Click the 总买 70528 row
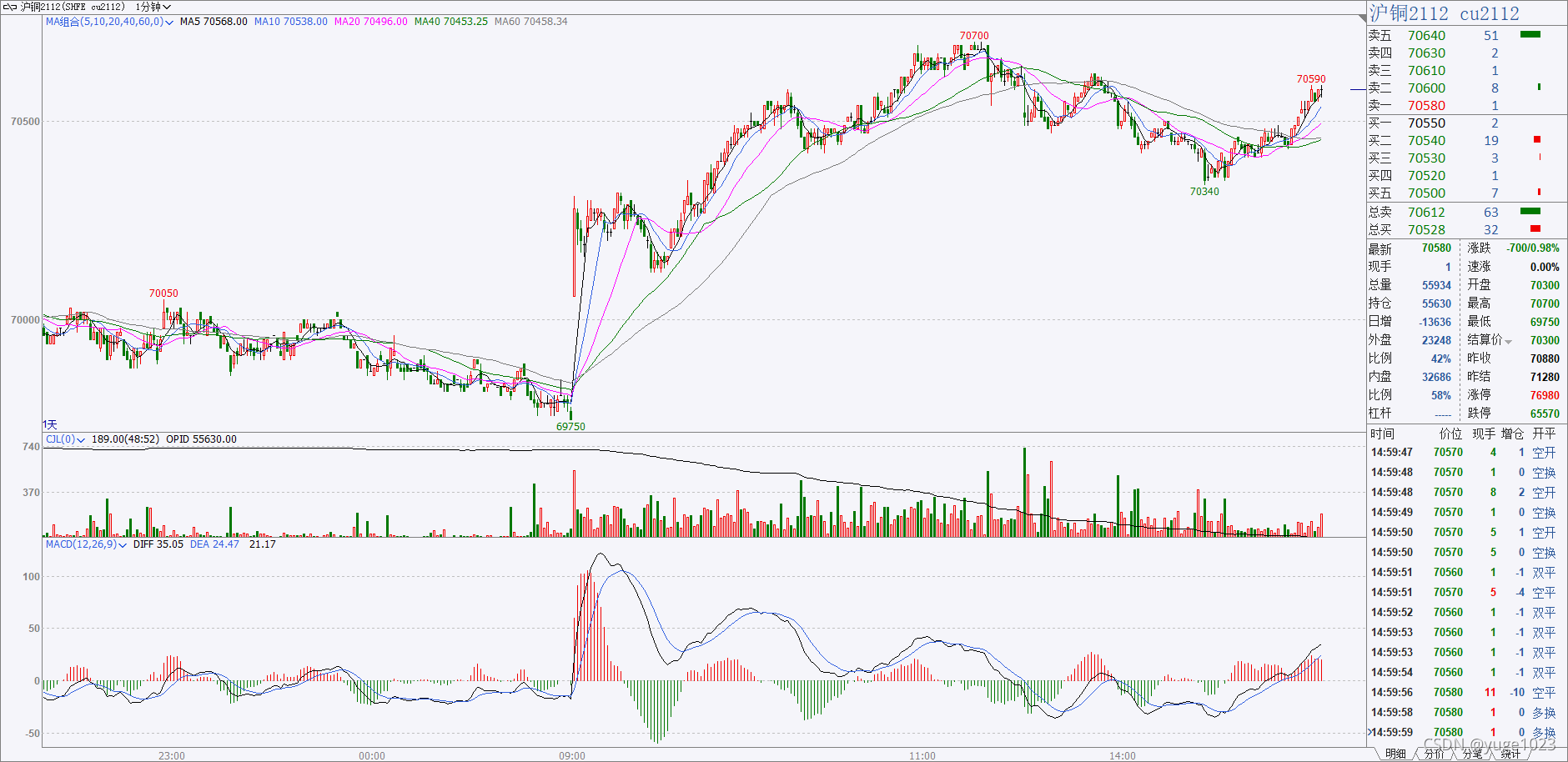Screen dimensions: 1568x762 [x=1466, y=229]
